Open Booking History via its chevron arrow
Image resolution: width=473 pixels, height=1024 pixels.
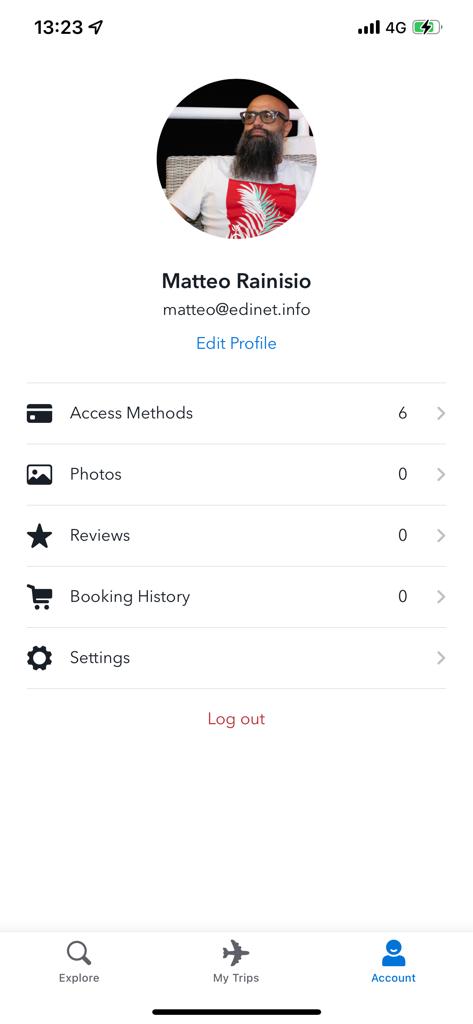[x=441, y=597]
